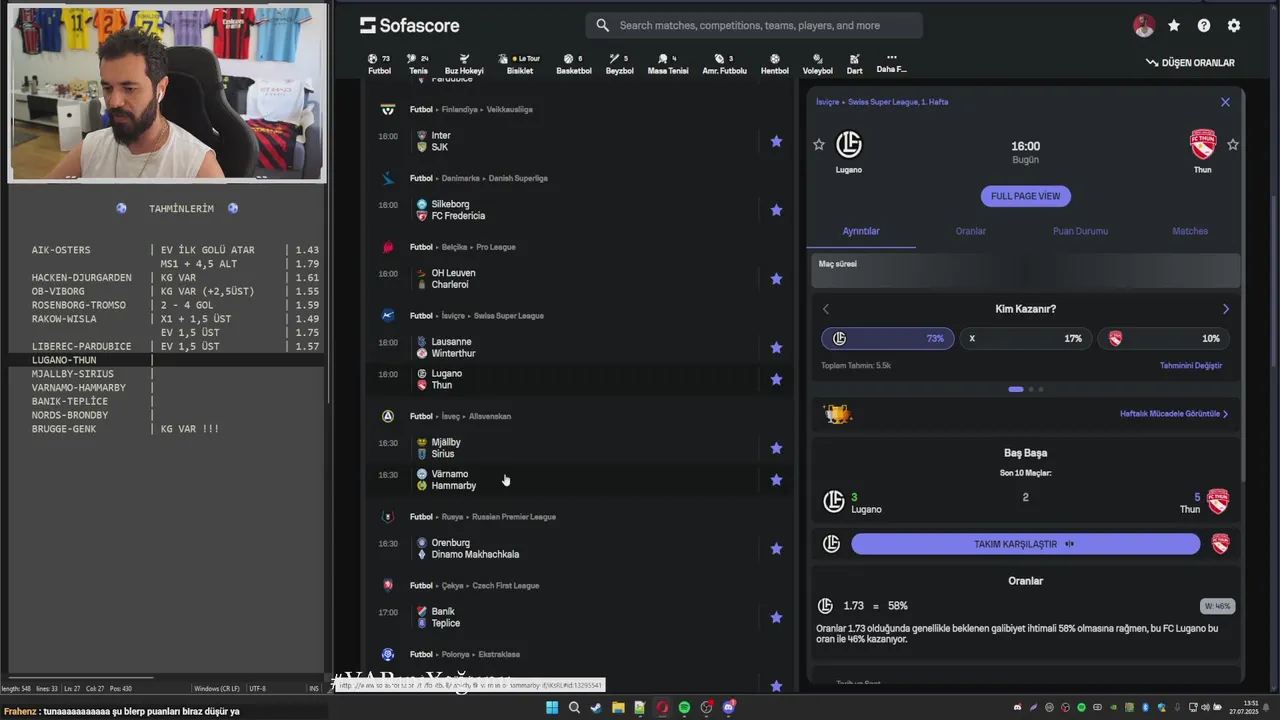Toggle favorite star for Lugano vs Thun row
The image size is (1280, 720).
pyautogui.click(x=776, y=380)
